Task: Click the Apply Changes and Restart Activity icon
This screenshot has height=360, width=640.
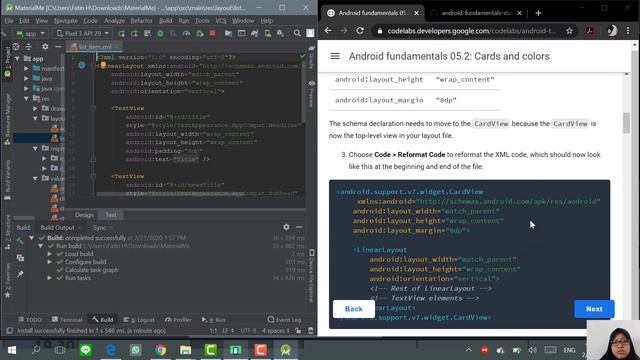Action: [134, 33]
